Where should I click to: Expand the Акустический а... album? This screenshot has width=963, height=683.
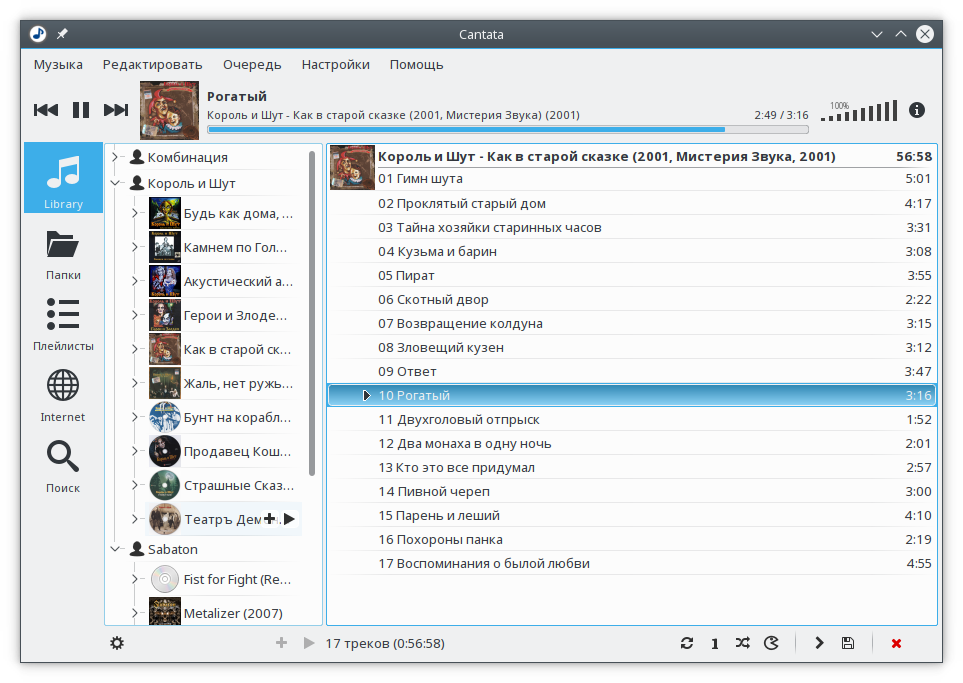coord(135,281)
